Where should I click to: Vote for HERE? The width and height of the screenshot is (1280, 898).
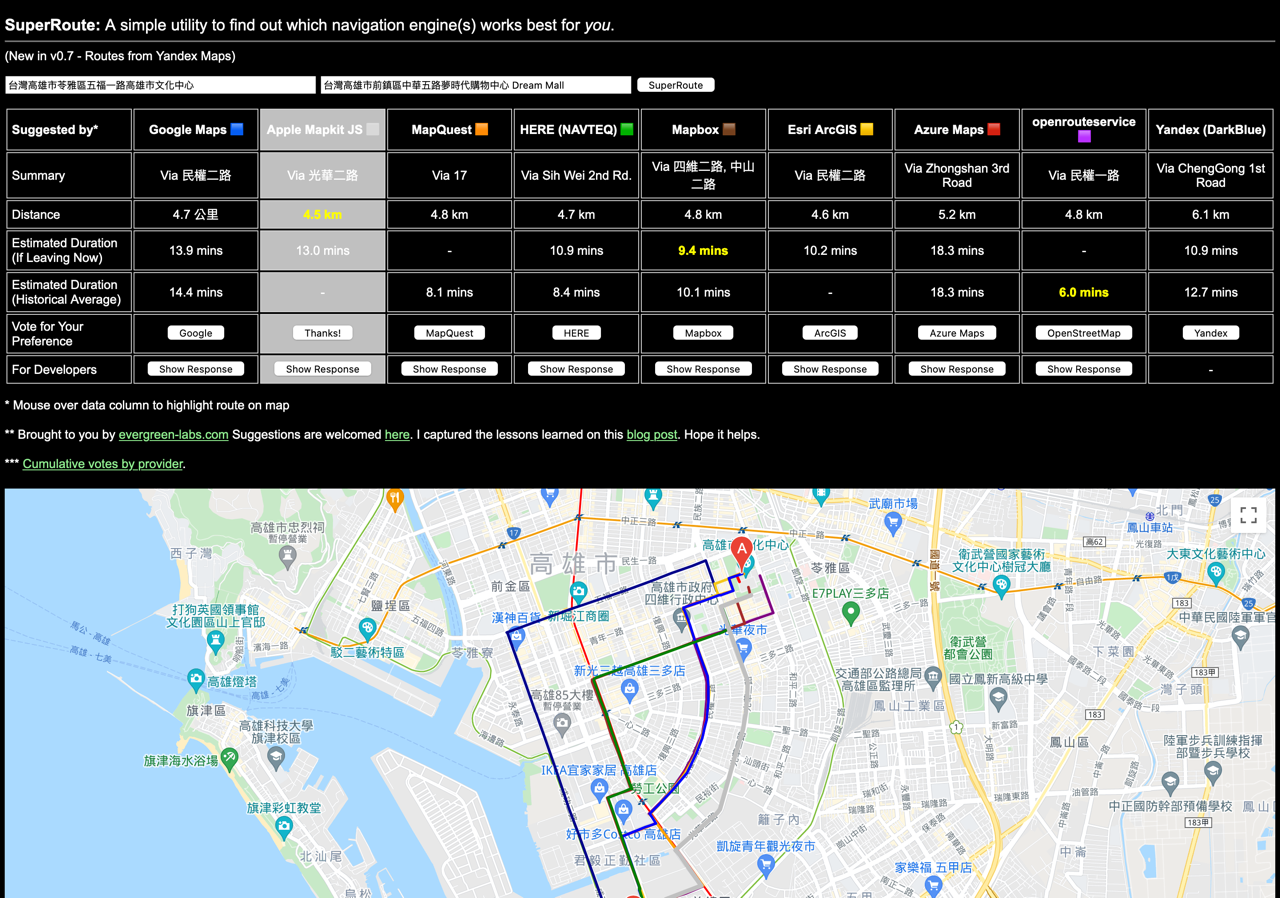click(577, 333)
